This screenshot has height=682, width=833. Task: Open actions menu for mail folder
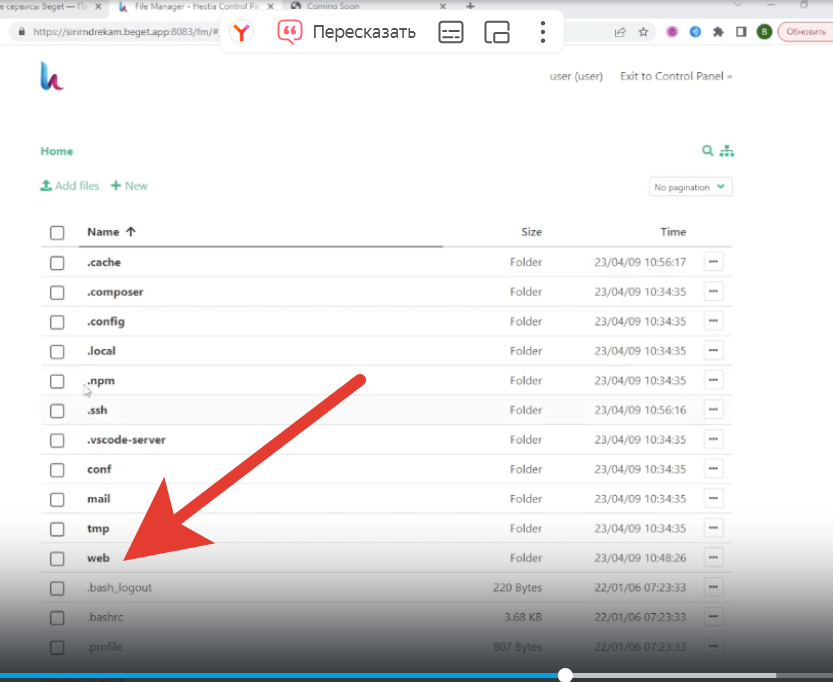(x=713, y=499)
